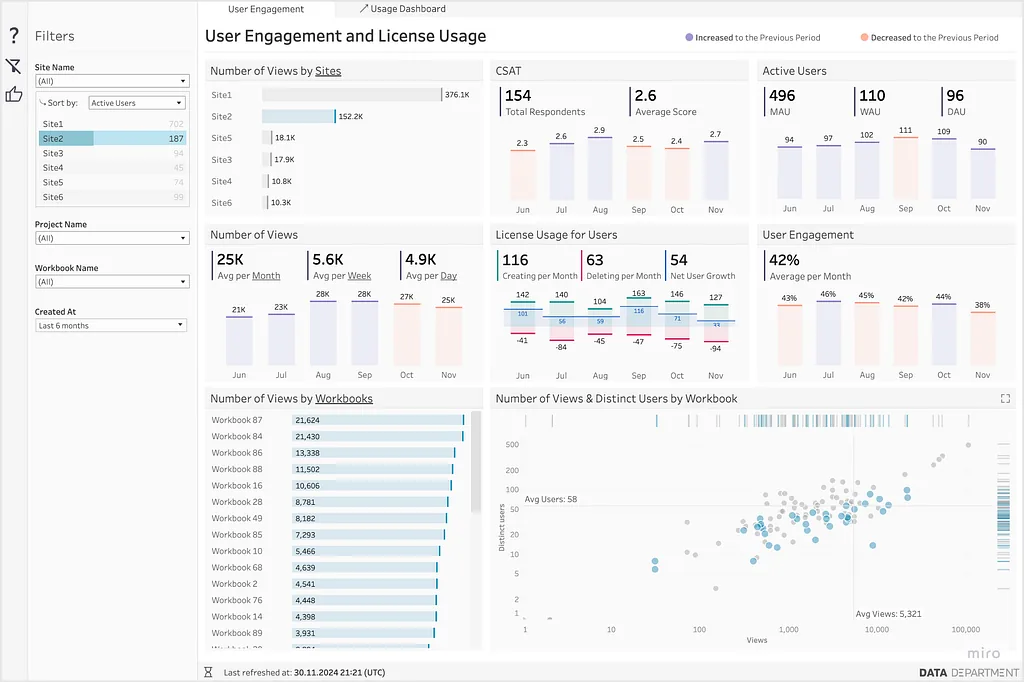Click the 96 DAU value
This screenshot has width=1024, height=682.
[955, 95]
